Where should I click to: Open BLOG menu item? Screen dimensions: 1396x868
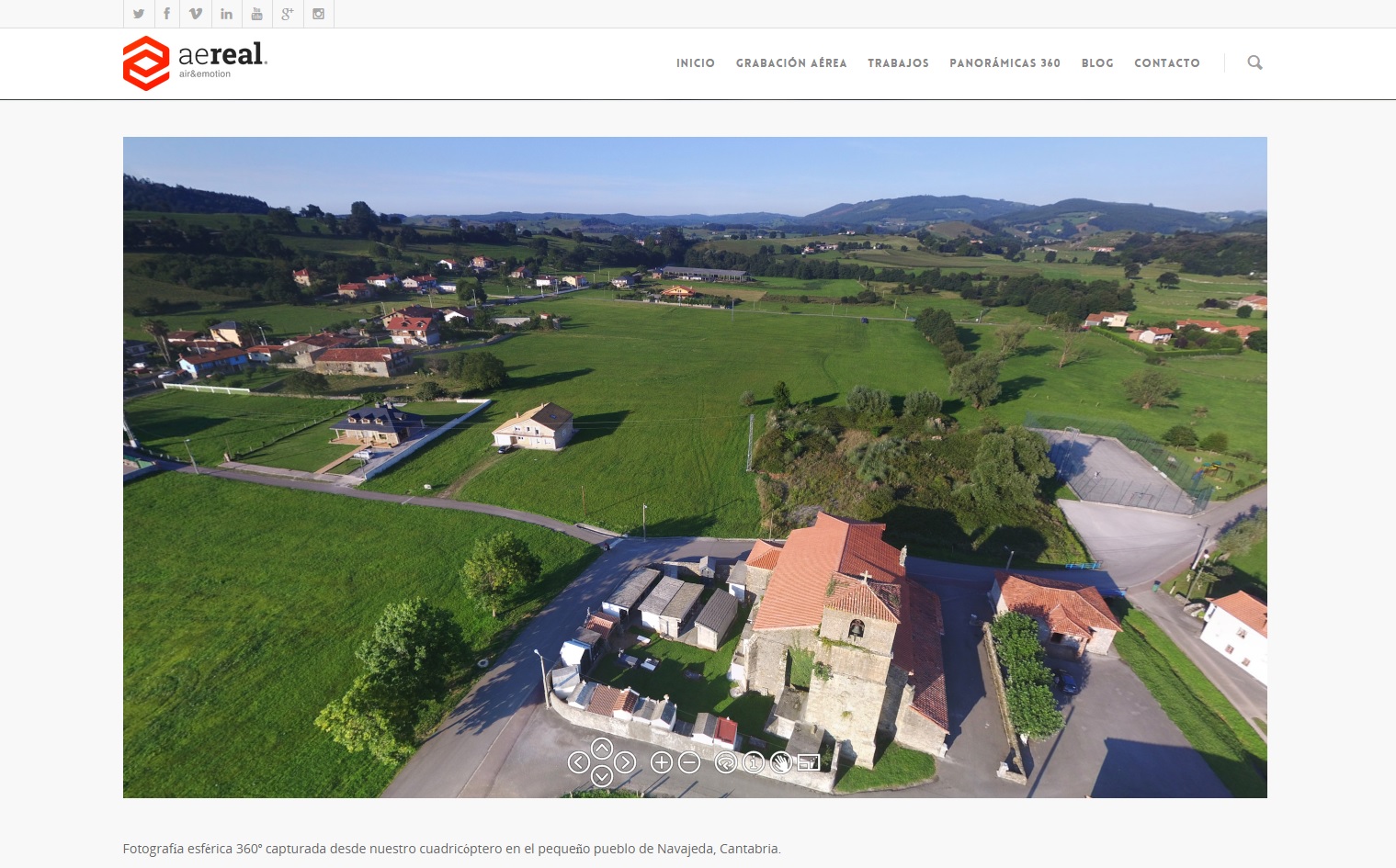1097,63
